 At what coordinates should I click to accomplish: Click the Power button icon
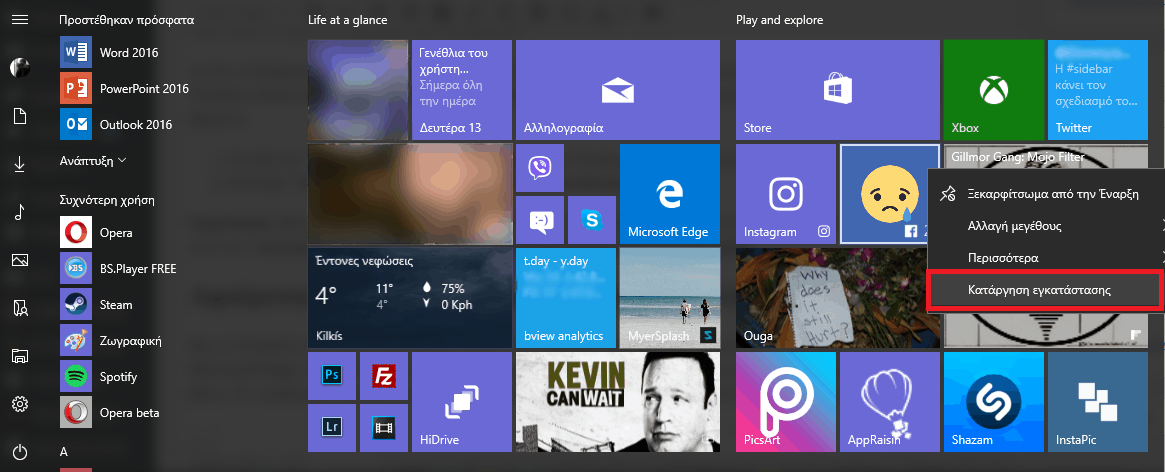(x=20, y=451)
